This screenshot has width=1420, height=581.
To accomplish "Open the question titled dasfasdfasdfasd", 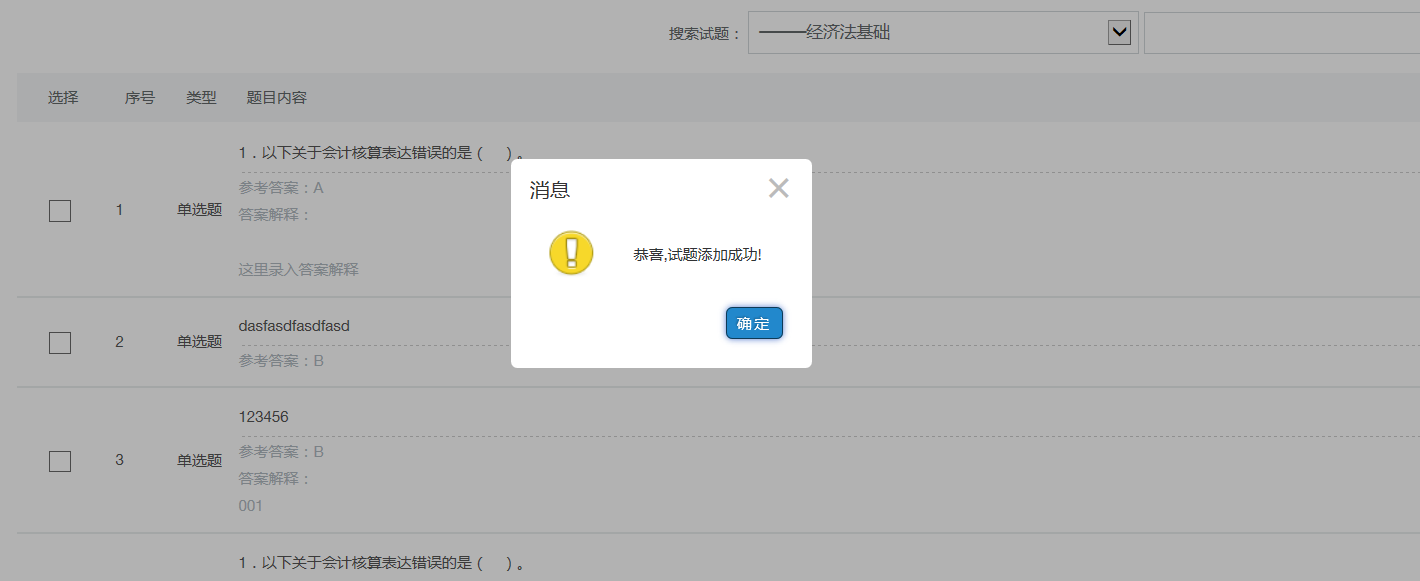I will 294,326.
